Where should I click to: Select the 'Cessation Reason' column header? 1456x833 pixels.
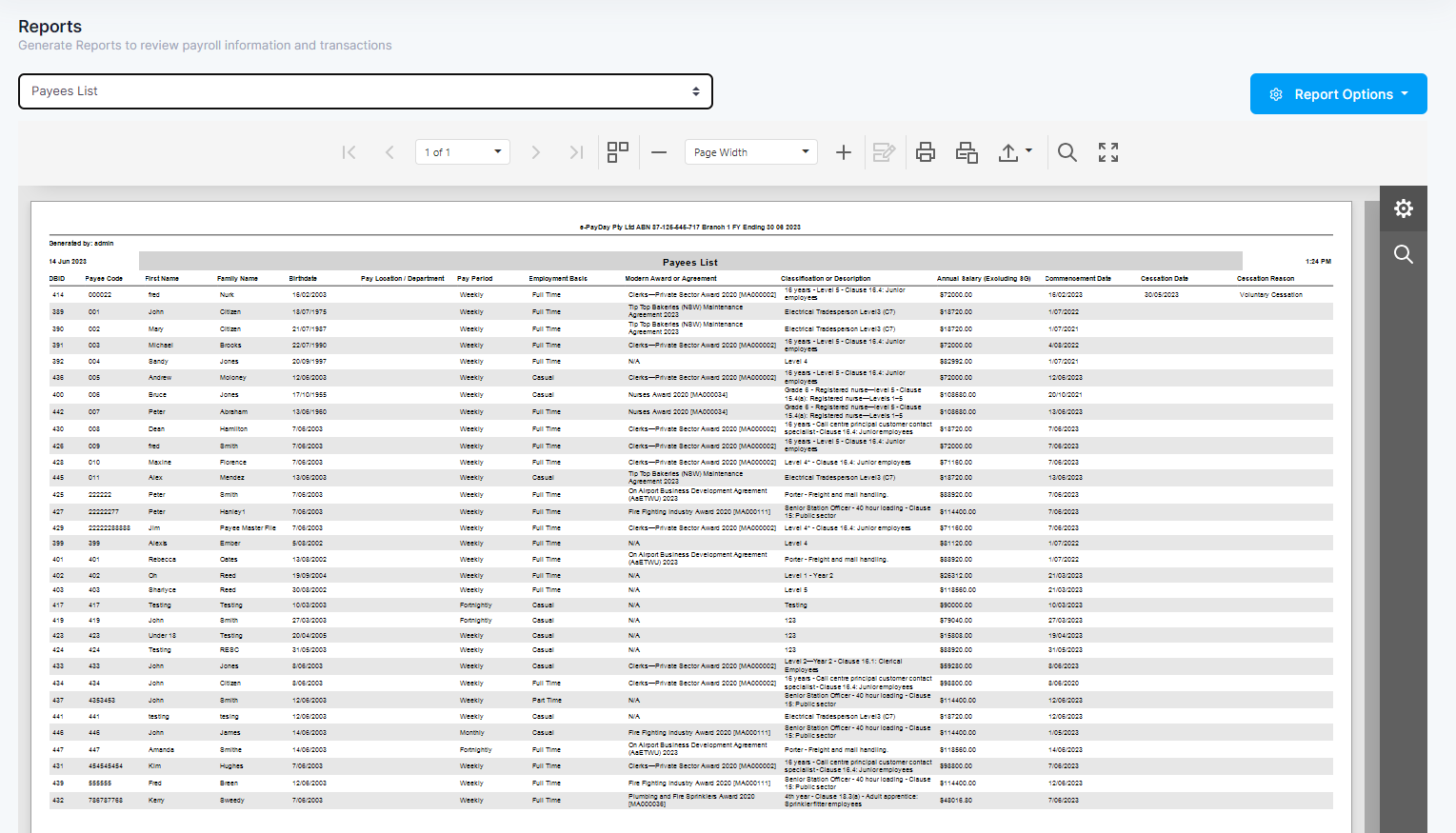pyautogui.click(x=1266, y=279)
